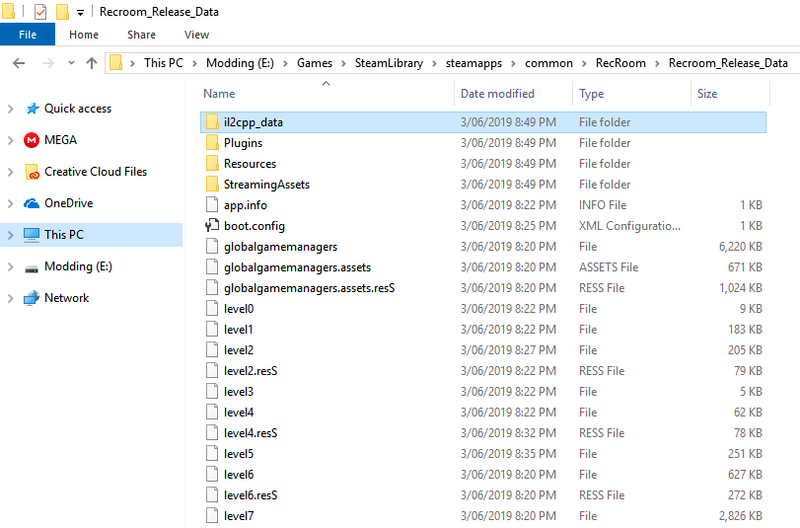Viewport: 800px width, 528px height.
Task: Select the globalgamemanagers.assets file
Action: [x=297, y=267]
